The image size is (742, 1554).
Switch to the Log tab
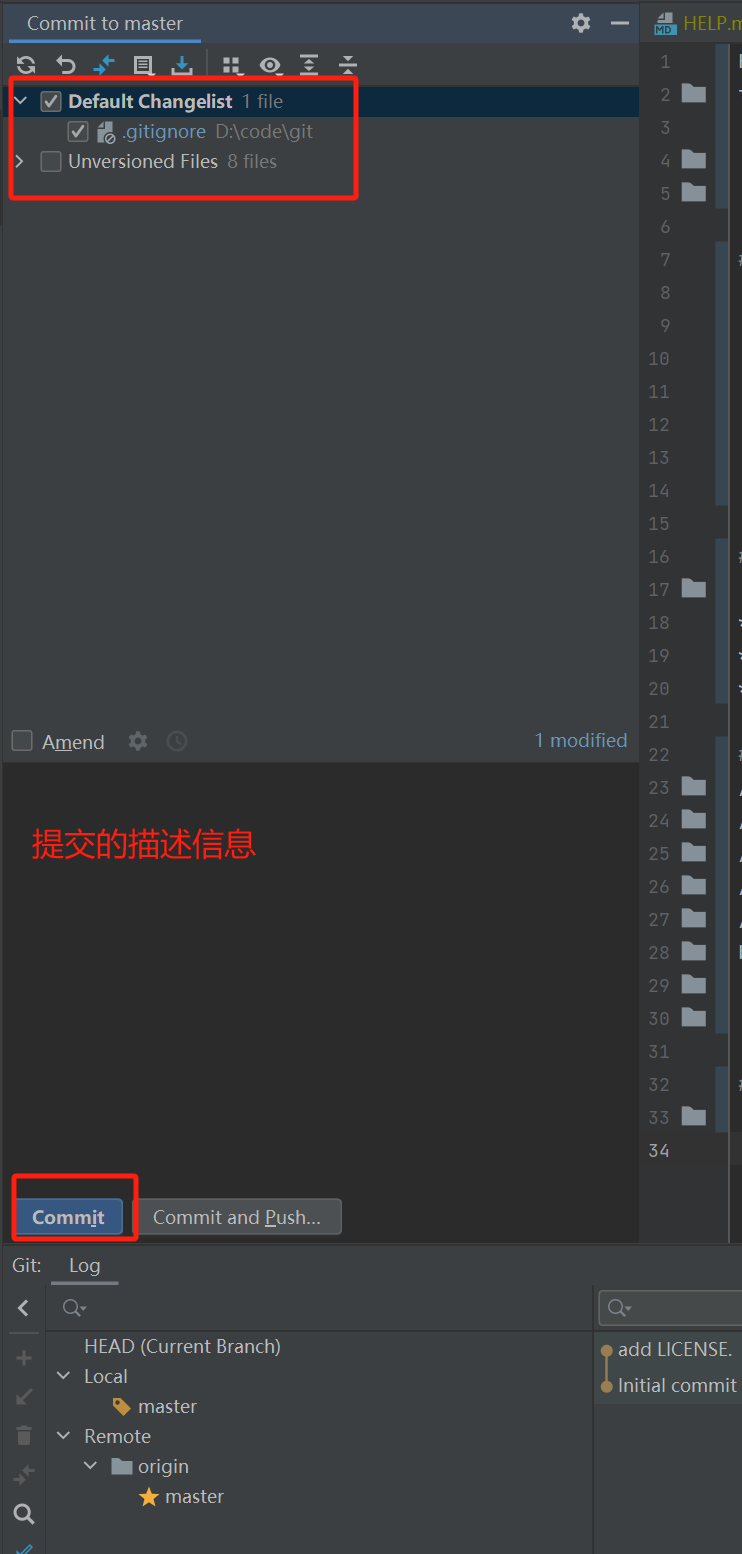click(x=84, y=1266)
